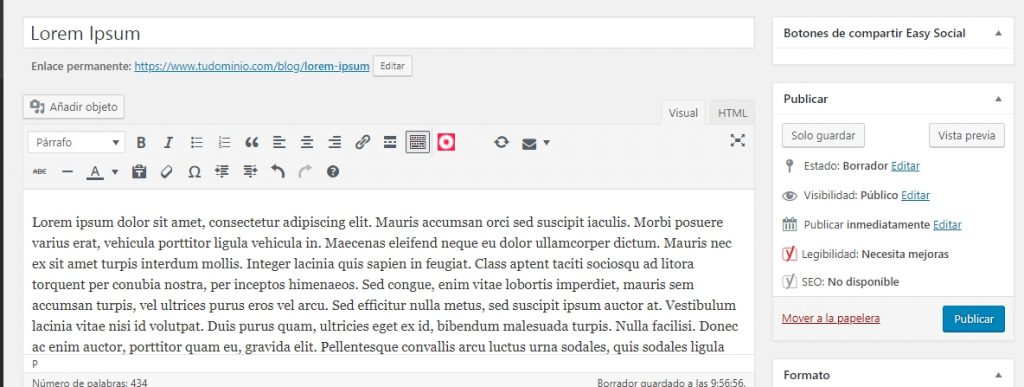Click the refresh arrows toolbar icon
This screenshot has height=387, width=1024.
point(501,142)
